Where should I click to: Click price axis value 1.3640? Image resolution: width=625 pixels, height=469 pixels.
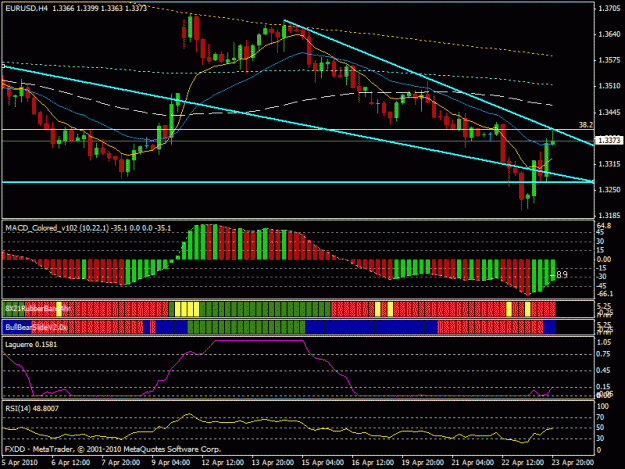pos(609,34)
